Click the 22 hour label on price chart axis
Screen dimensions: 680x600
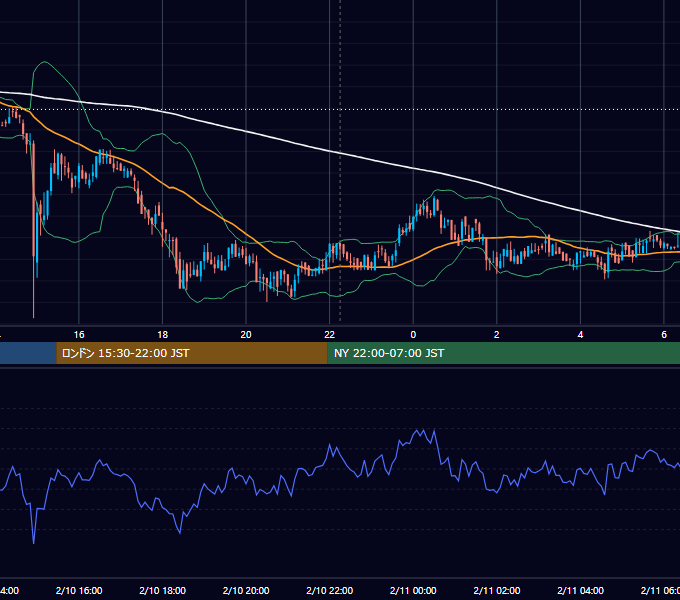pos(330,335)
